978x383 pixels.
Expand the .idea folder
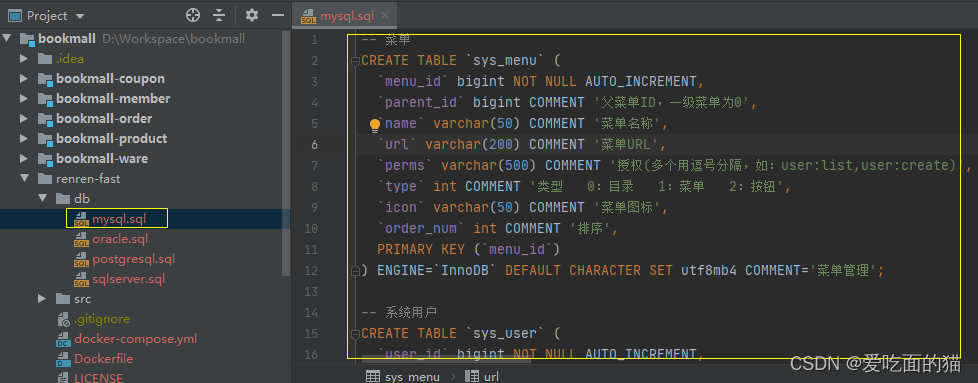tap(24, 59)
